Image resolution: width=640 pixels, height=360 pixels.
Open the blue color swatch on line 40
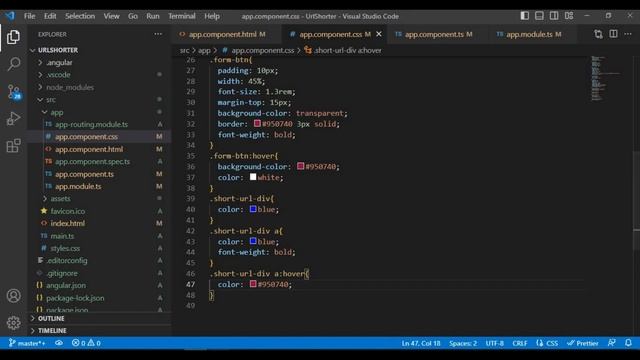click(x=253, y=209)
